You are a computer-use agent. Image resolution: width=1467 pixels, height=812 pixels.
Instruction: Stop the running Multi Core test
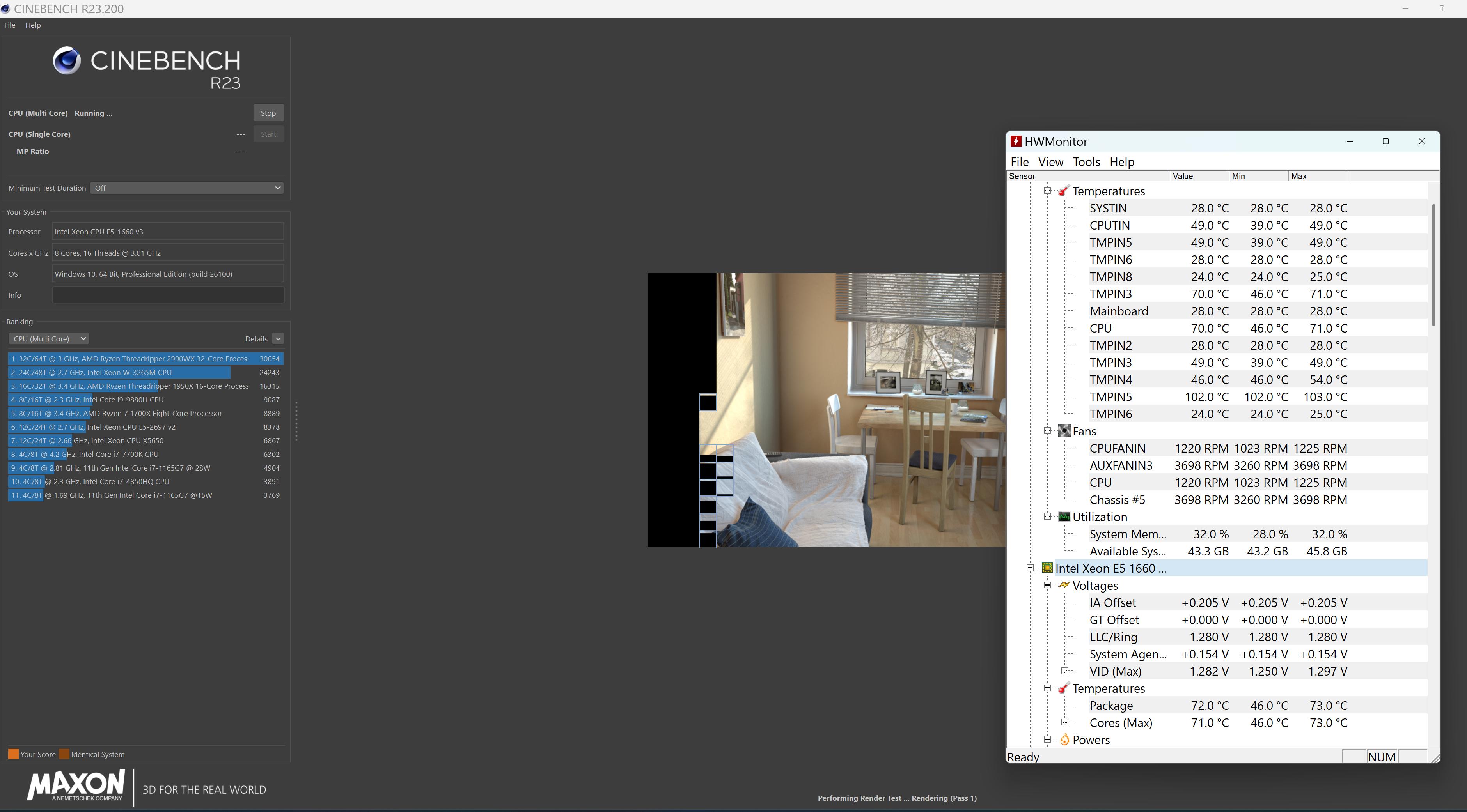268,113
